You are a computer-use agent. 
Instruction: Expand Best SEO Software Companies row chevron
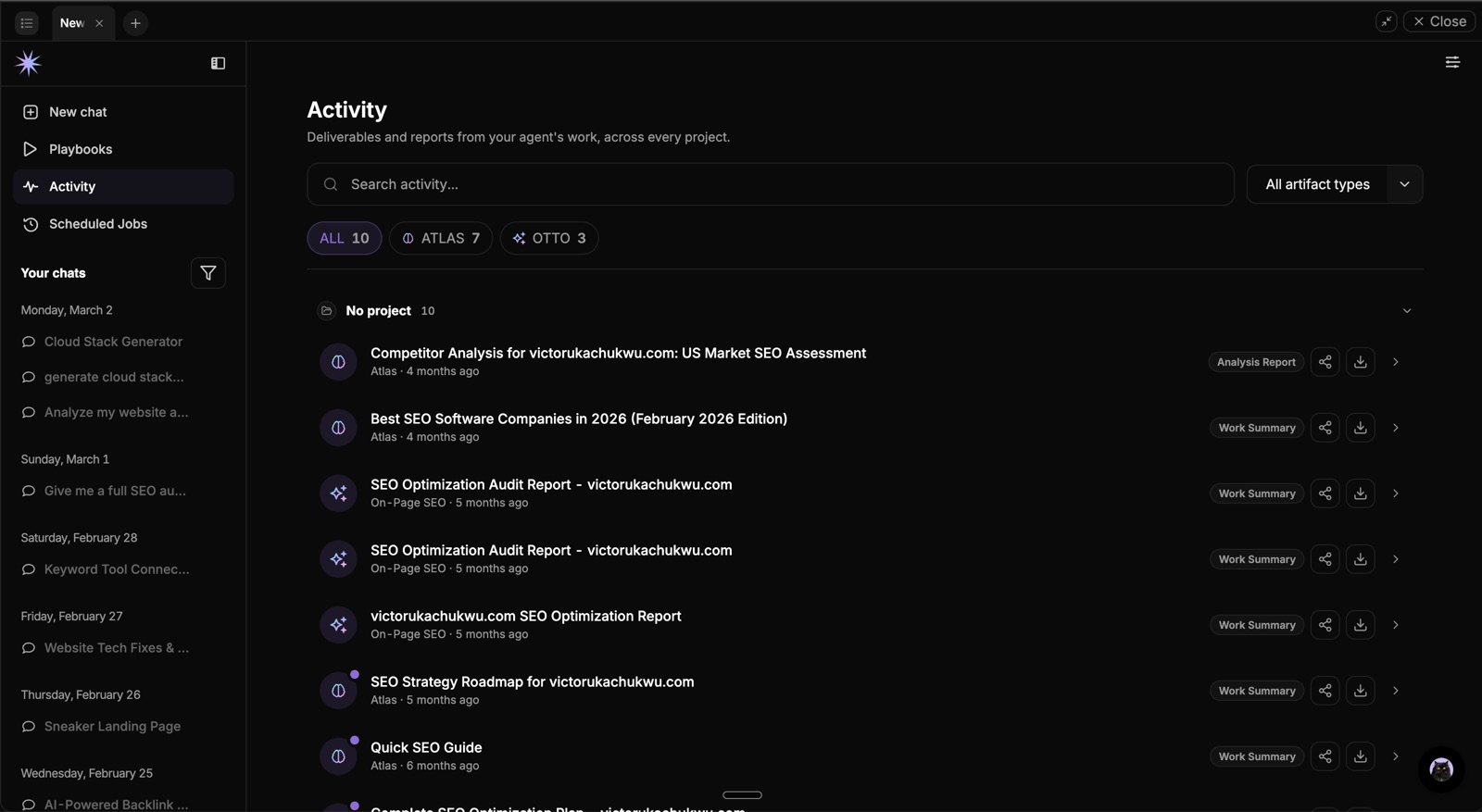[1396, 428]
